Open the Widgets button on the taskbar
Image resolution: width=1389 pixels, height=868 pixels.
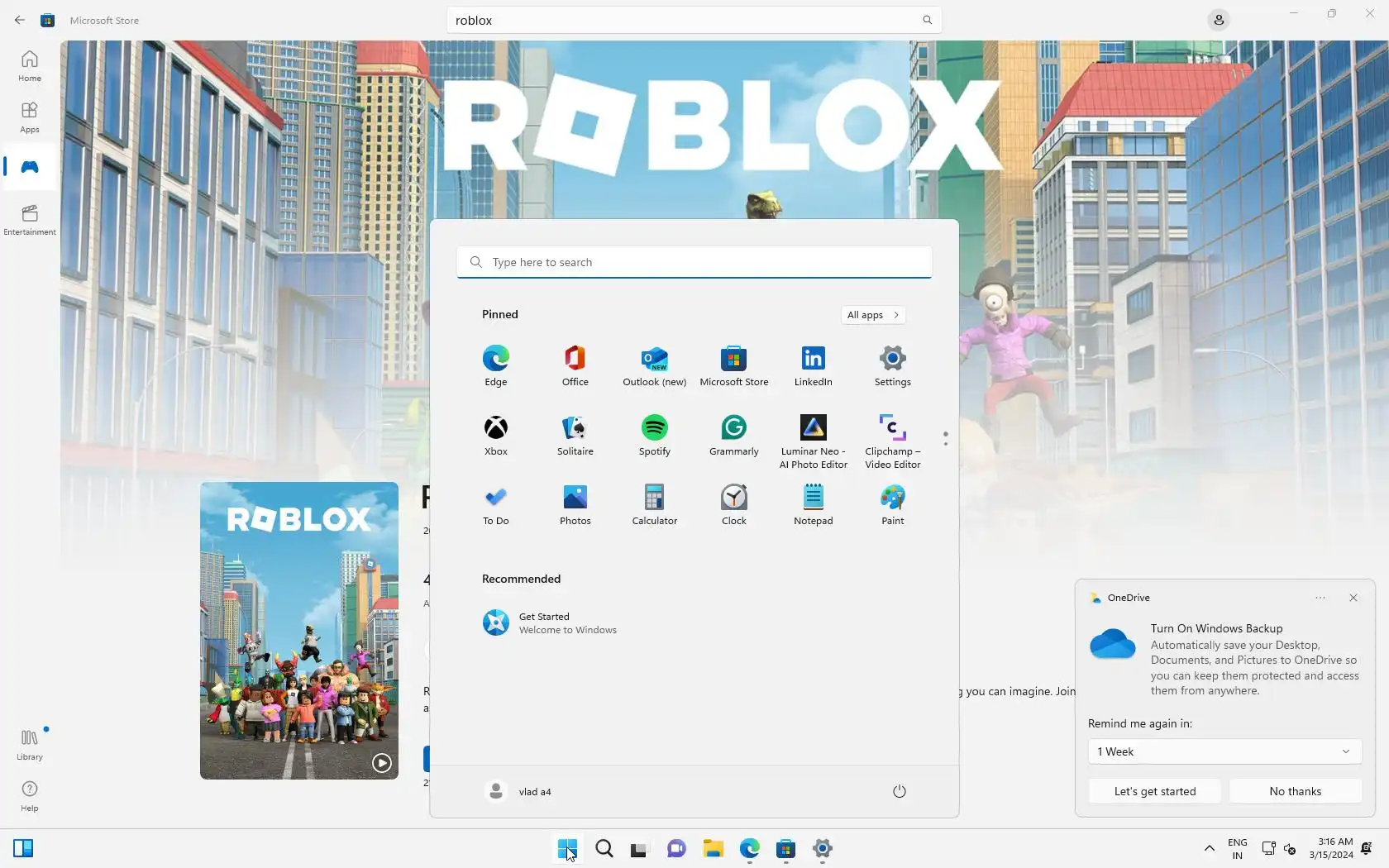[x=23, y=848]
